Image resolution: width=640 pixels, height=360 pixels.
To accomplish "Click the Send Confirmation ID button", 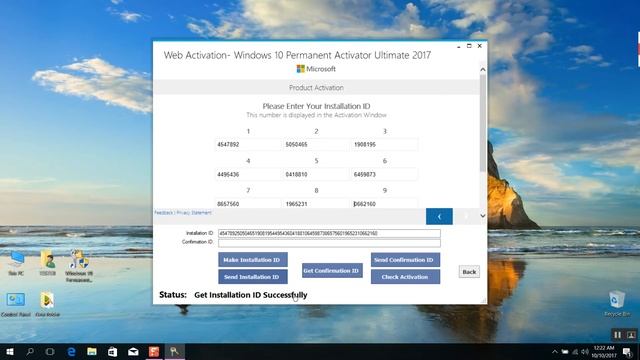I will click(x=405, y=260).
